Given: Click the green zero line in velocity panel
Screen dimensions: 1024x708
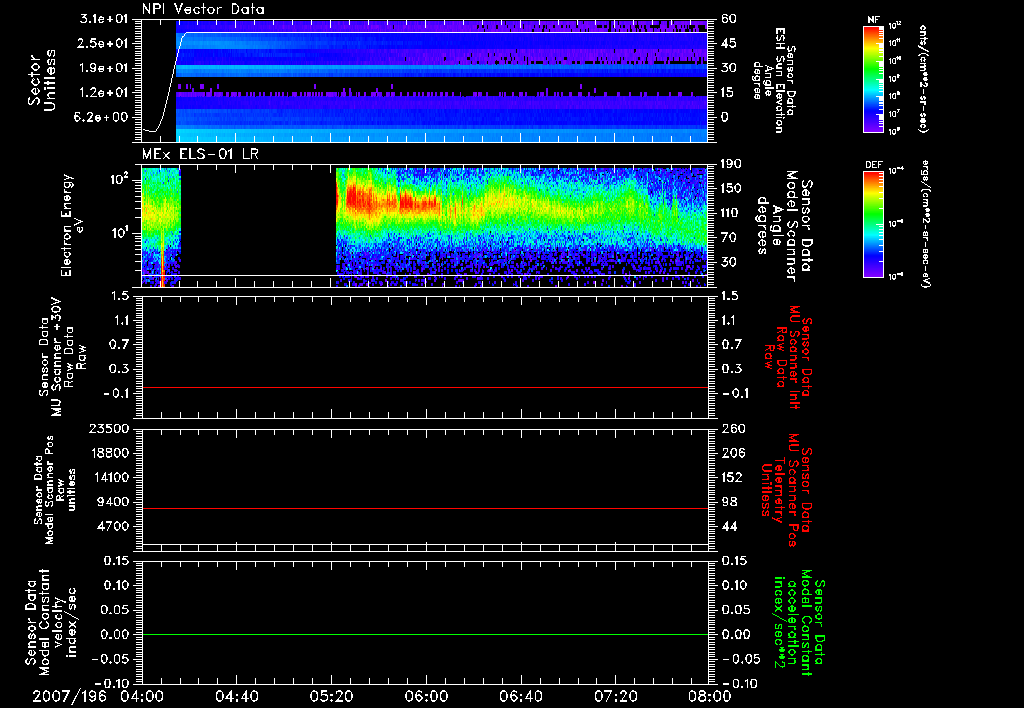Looking at the screenshot, I should pos(425,634).
